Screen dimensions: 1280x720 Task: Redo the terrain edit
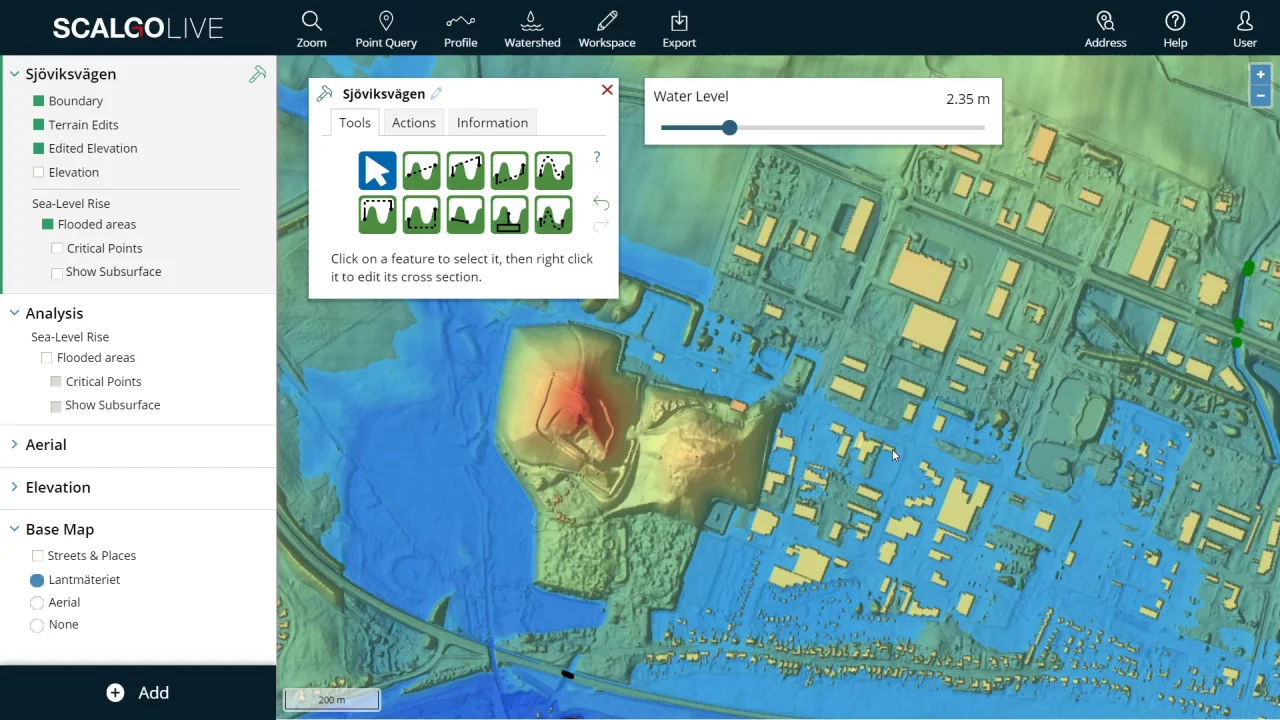[601, 226]
